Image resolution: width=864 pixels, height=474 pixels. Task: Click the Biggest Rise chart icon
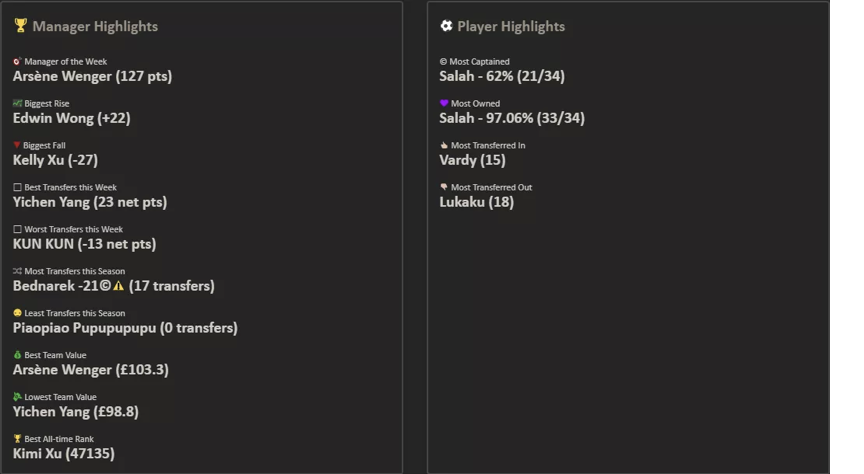pyautogui.click(x=17, y=103)
